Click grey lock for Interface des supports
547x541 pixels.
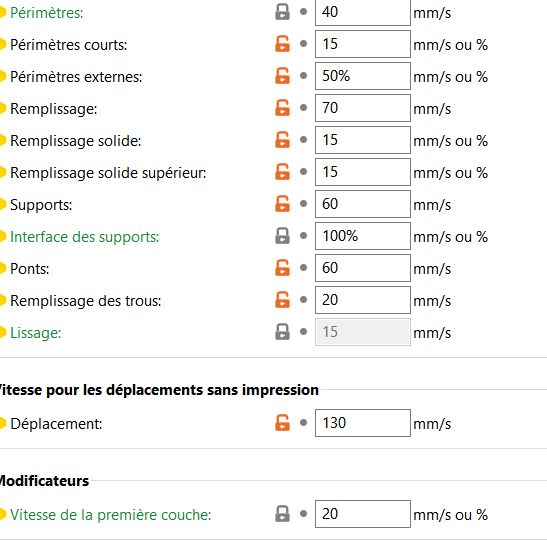pos(282,236)
